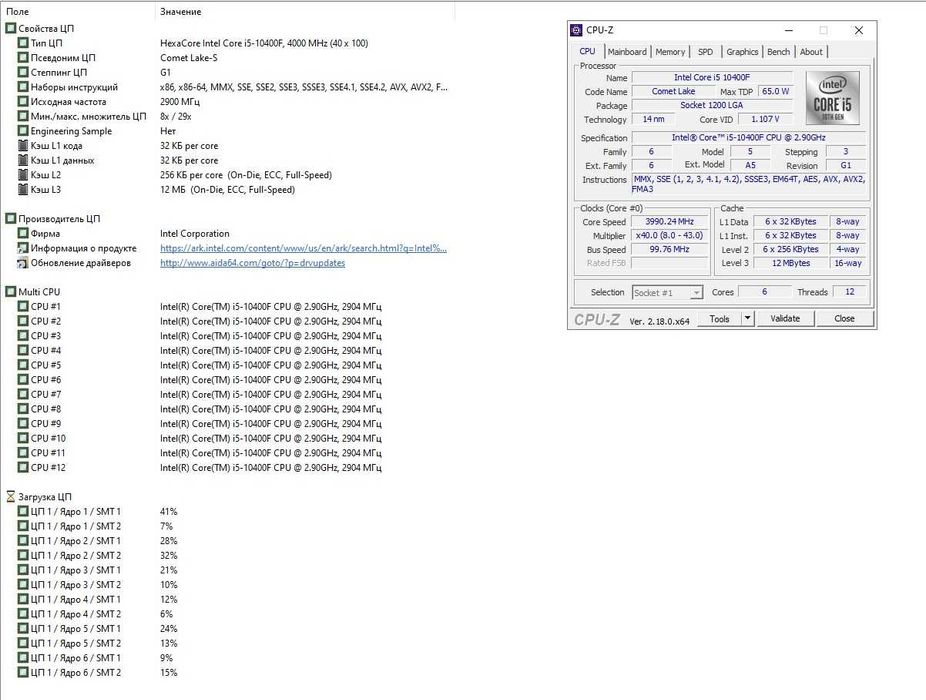Open the SPD tab

[x=705, y=52]
